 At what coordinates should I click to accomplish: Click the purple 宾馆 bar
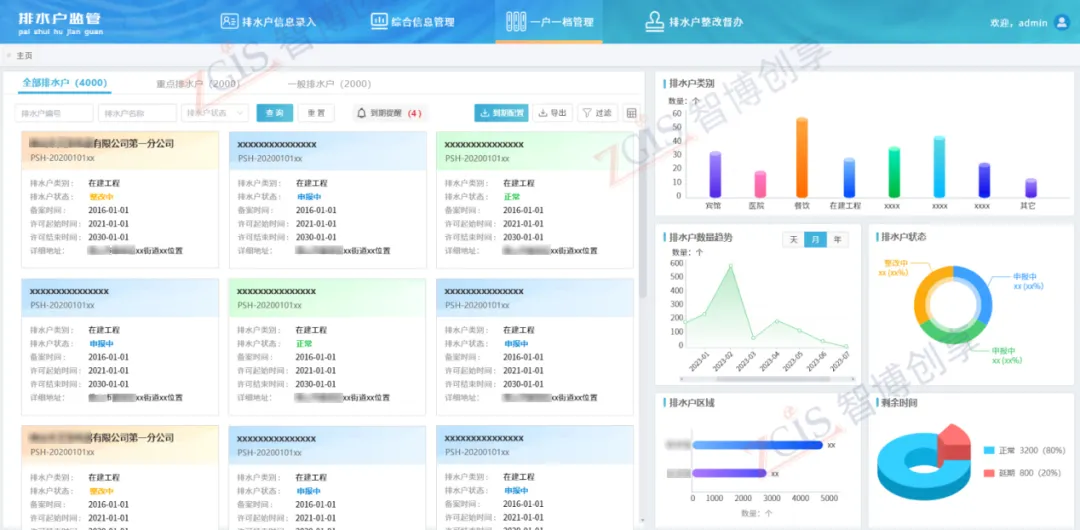pos(715,174)
